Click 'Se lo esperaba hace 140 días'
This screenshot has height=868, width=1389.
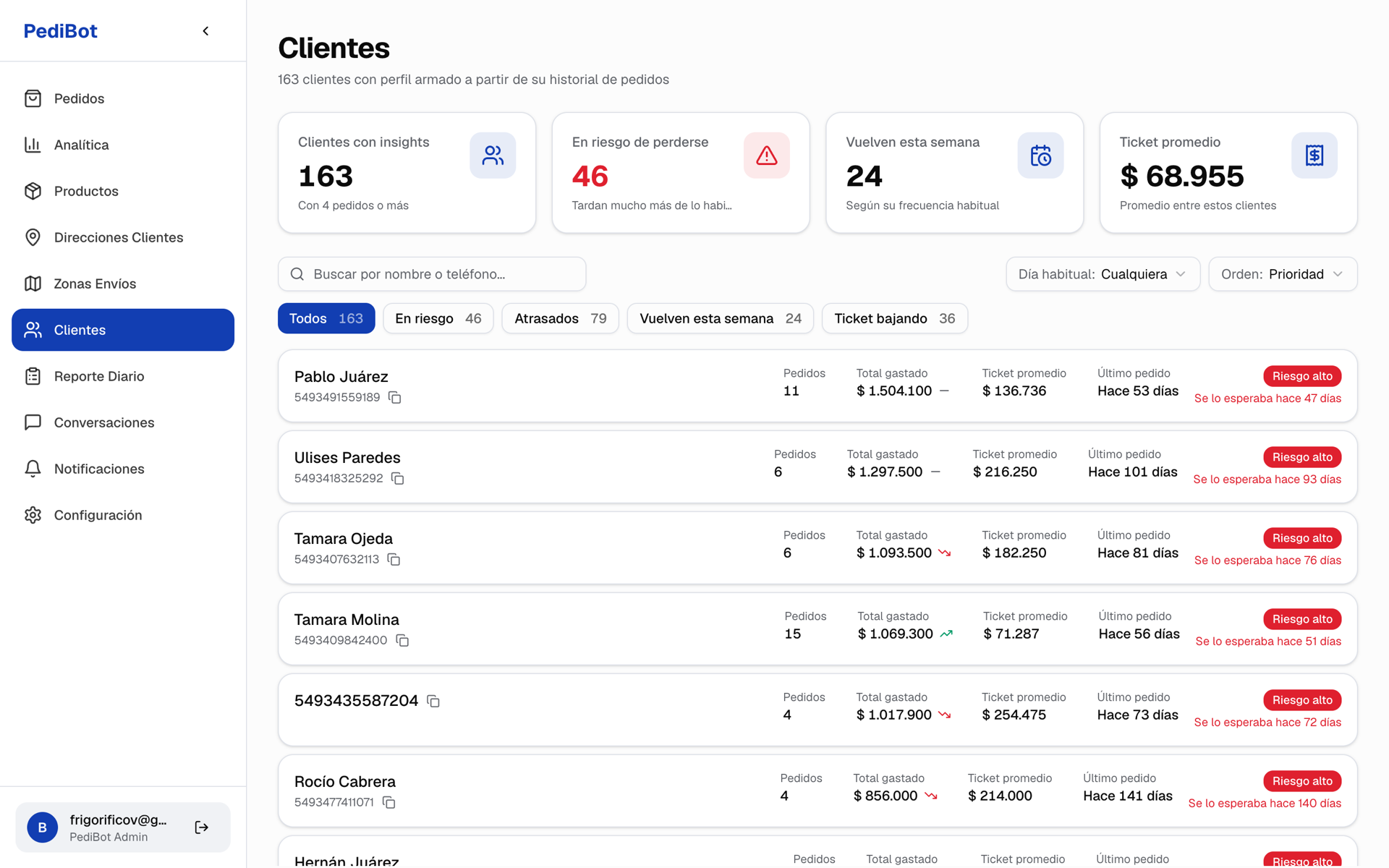(1265, 804)
